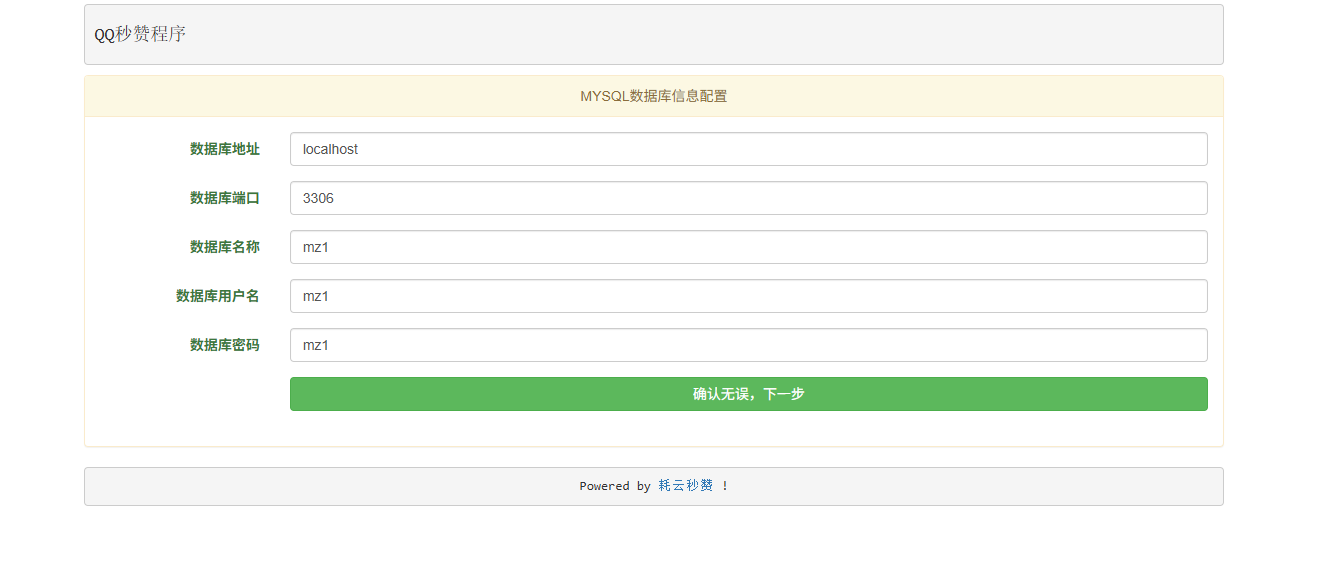Click the MYSQL数据库信息配置 panel heading
This screenshot has width=1340, height=566.
tap(653, 97)
